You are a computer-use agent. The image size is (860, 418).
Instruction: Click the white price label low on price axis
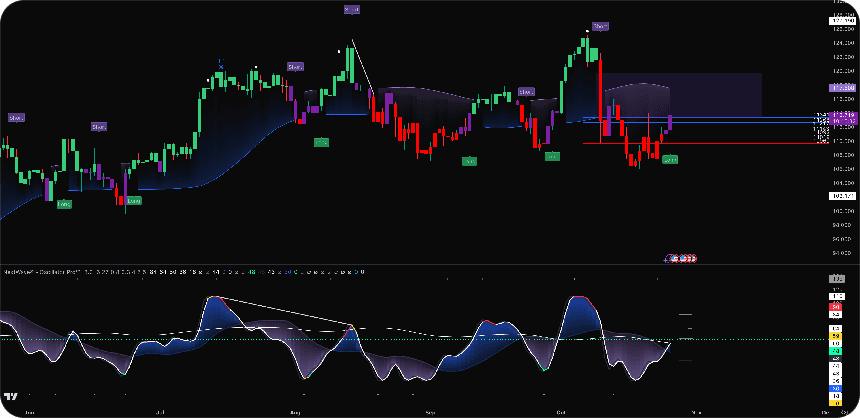(844, 195)
